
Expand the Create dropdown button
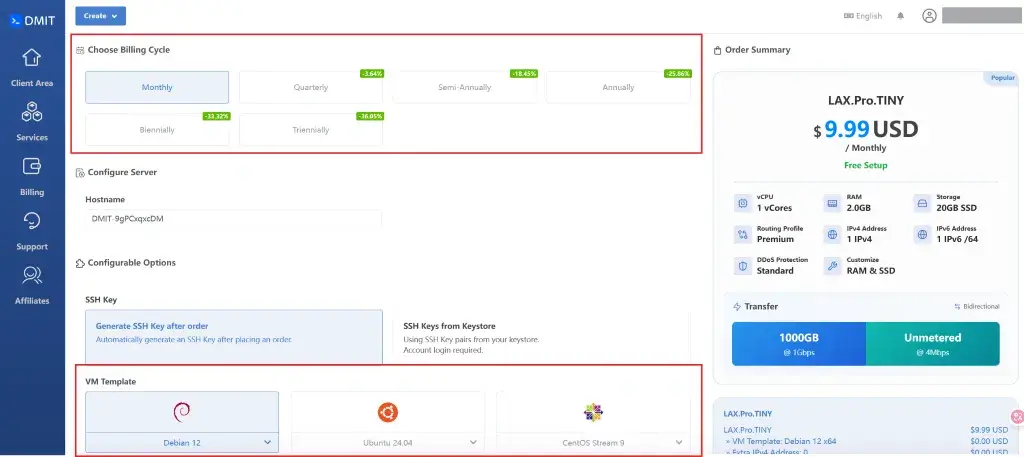[x=100, y=16]
